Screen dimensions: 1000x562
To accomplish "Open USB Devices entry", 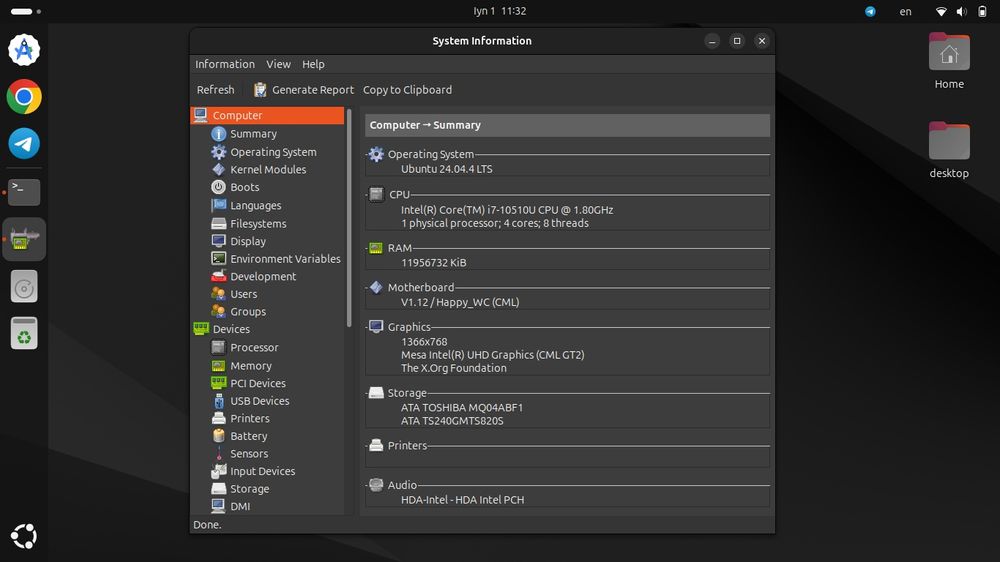I will tap(260, 401).
